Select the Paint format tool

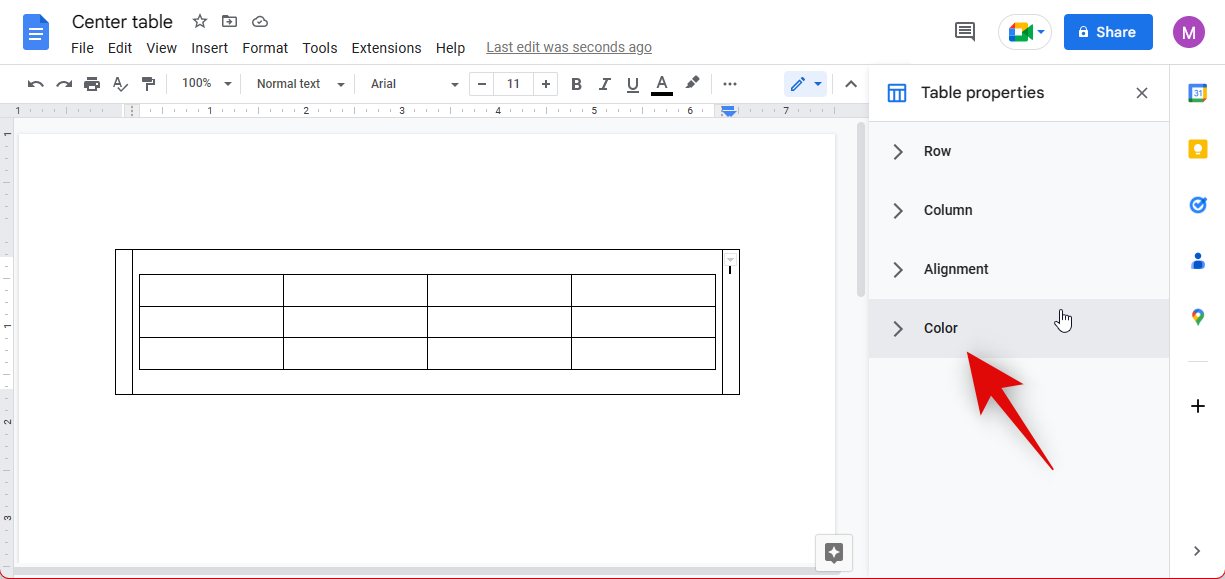(x=149, y=84)
